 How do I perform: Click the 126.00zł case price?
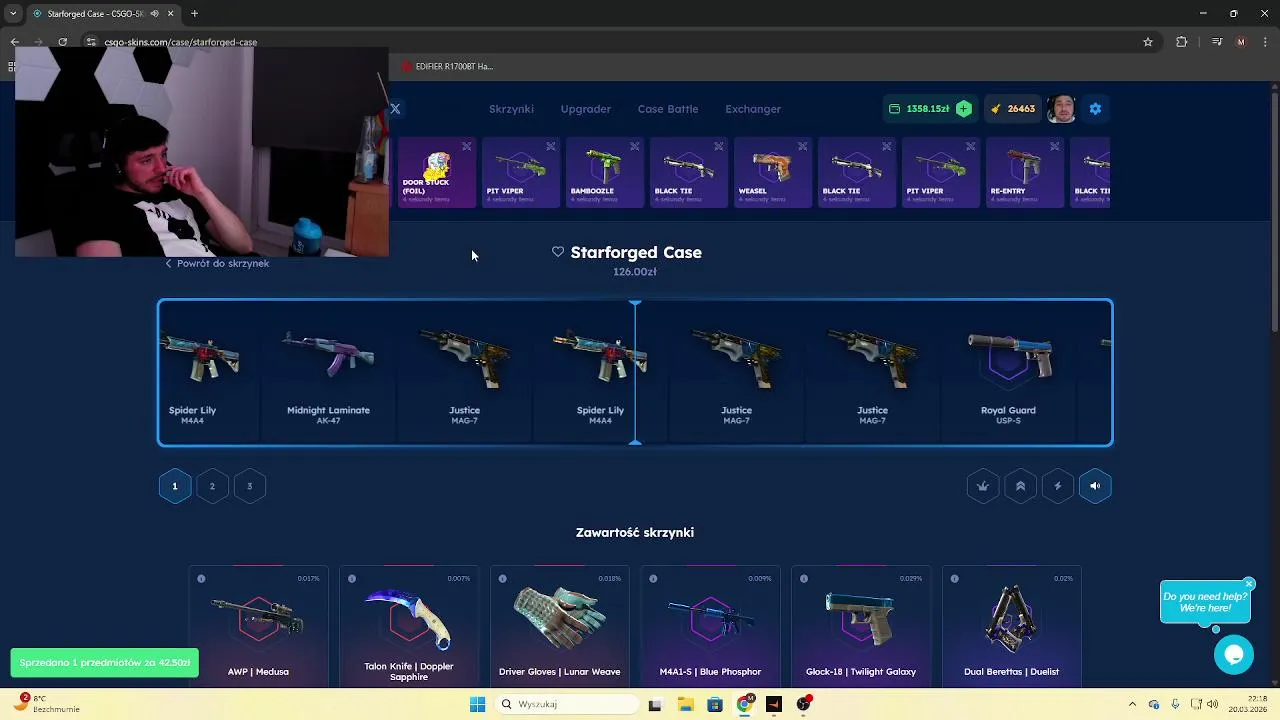pos(635,272)
